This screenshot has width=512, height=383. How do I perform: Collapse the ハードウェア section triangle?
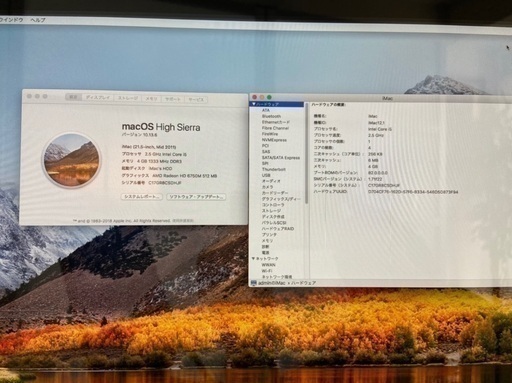254,104
